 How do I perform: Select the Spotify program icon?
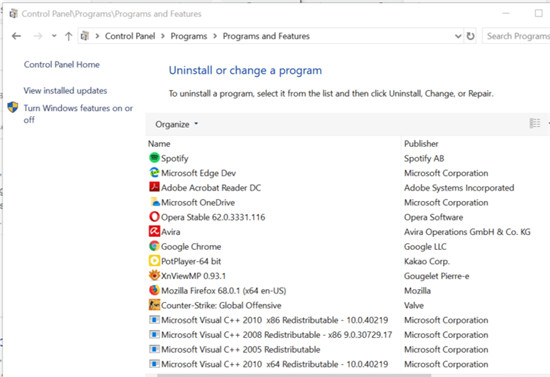[x=154, y=158]
